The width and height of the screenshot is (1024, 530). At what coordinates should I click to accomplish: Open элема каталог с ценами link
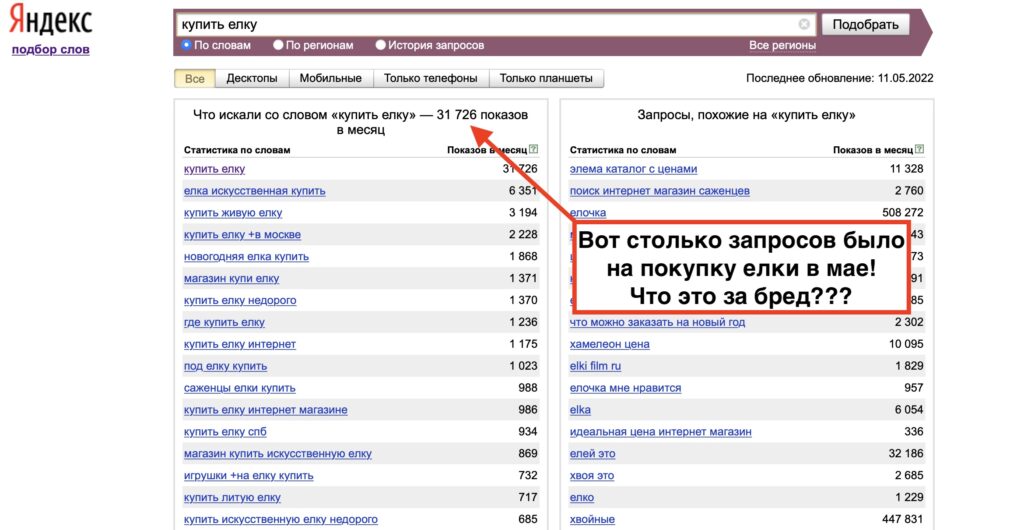[633, 169]
